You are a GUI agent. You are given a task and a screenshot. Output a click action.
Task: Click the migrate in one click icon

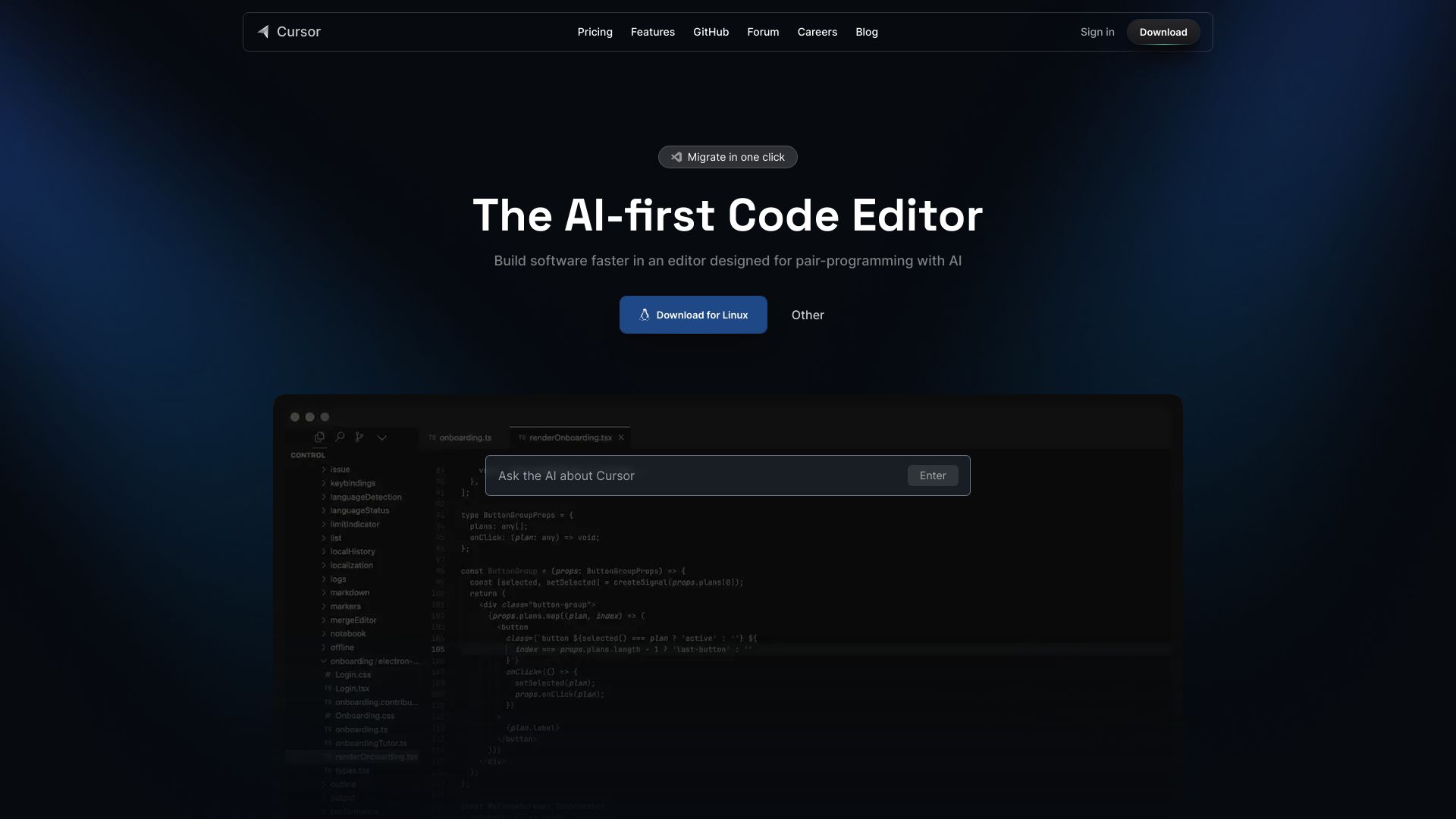[x=675, y=156]
